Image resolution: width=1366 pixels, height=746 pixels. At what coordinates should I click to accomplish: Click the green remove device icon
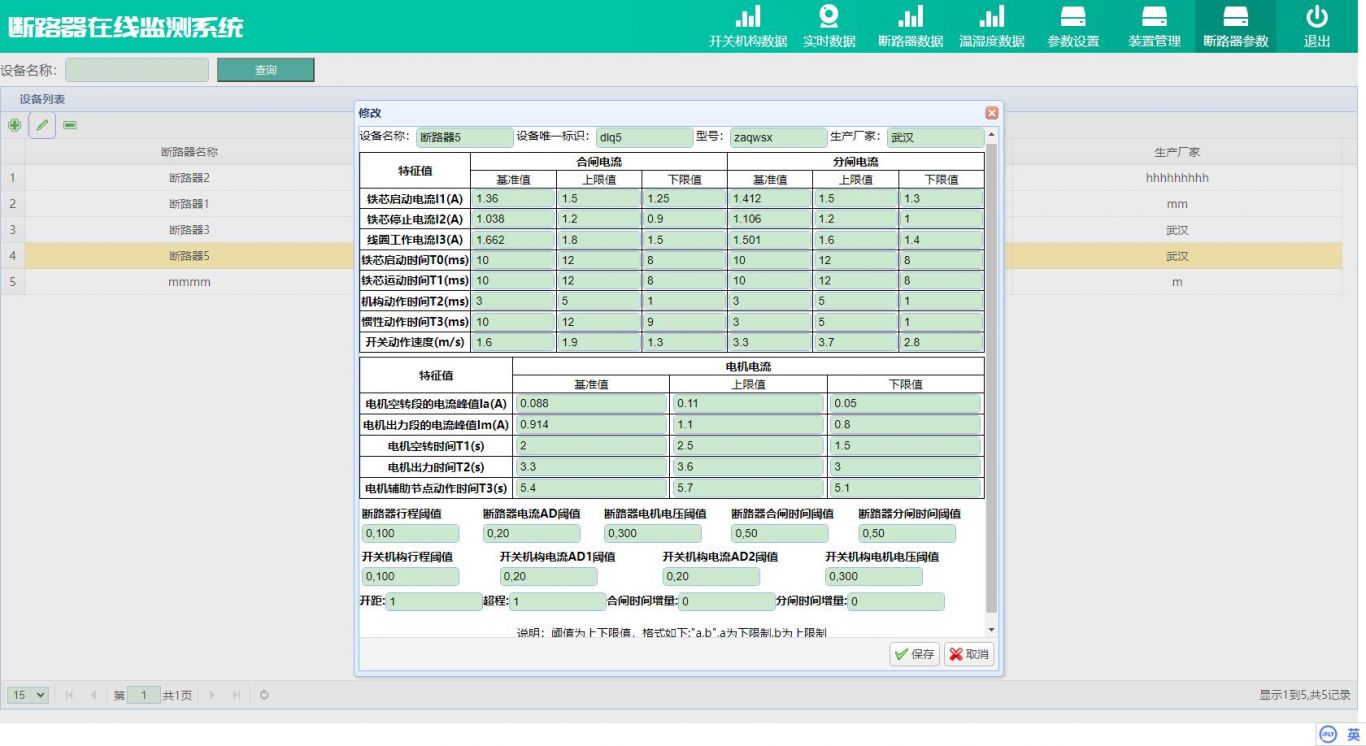[x=70, y=125]
